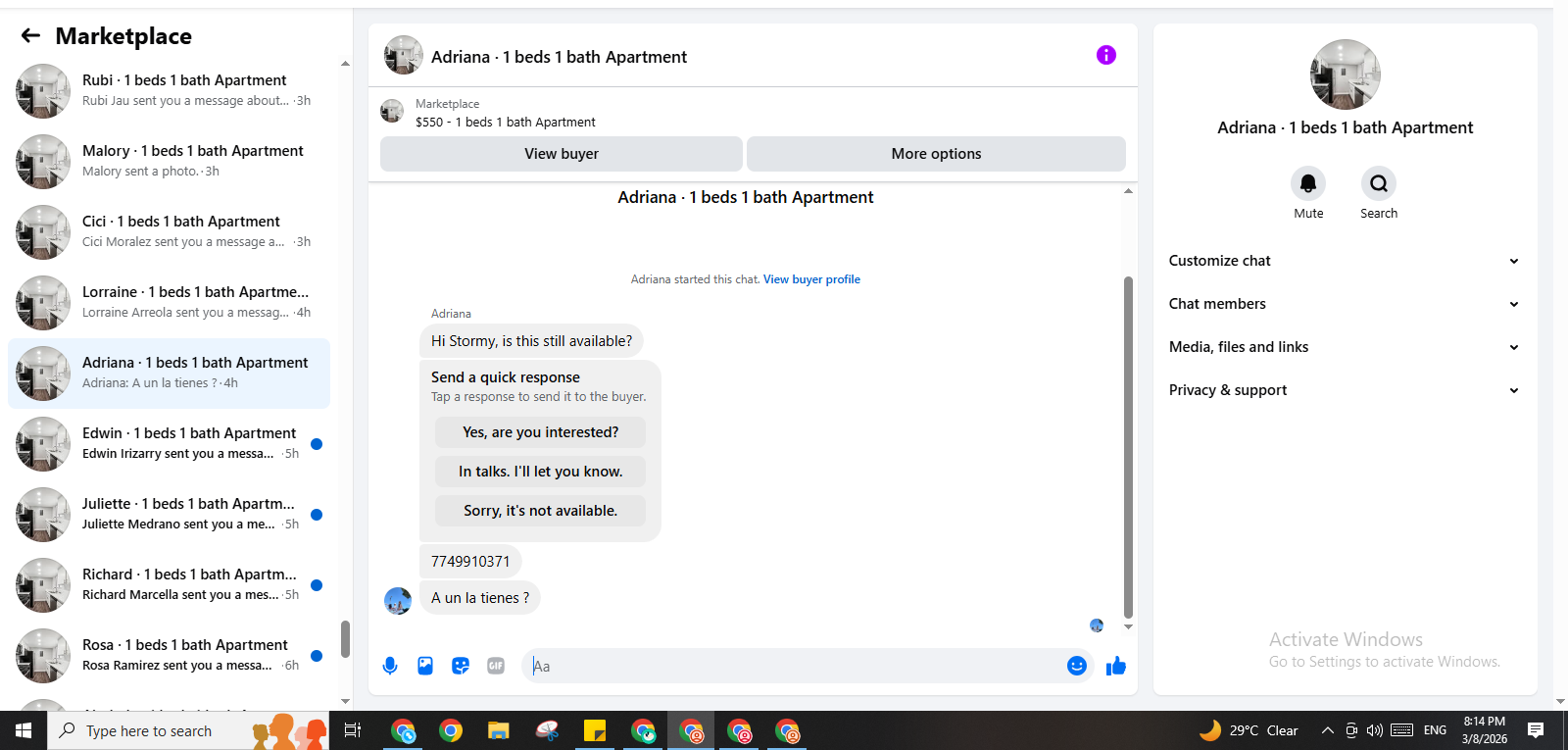Expand Privacy & support section

(x=1345, y=390)
